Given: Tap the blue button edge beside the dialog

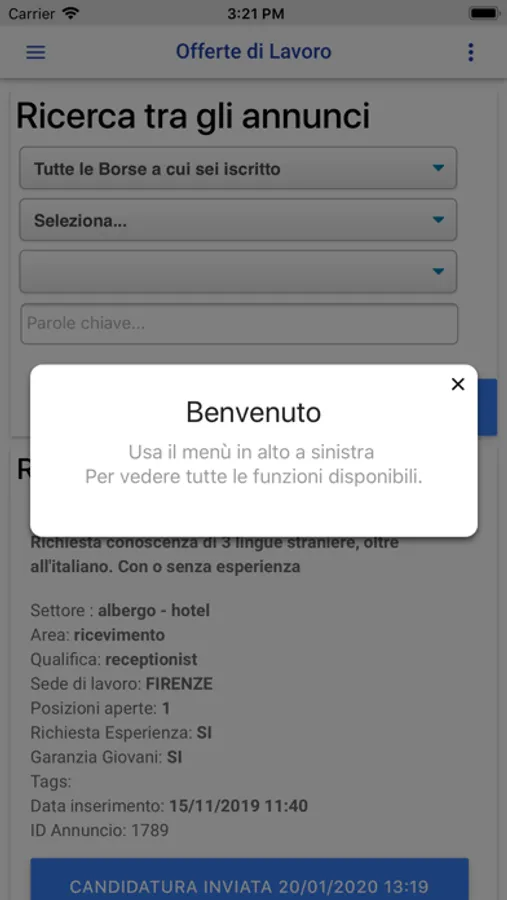Looking at the screenshot, I should coord(487,407).
